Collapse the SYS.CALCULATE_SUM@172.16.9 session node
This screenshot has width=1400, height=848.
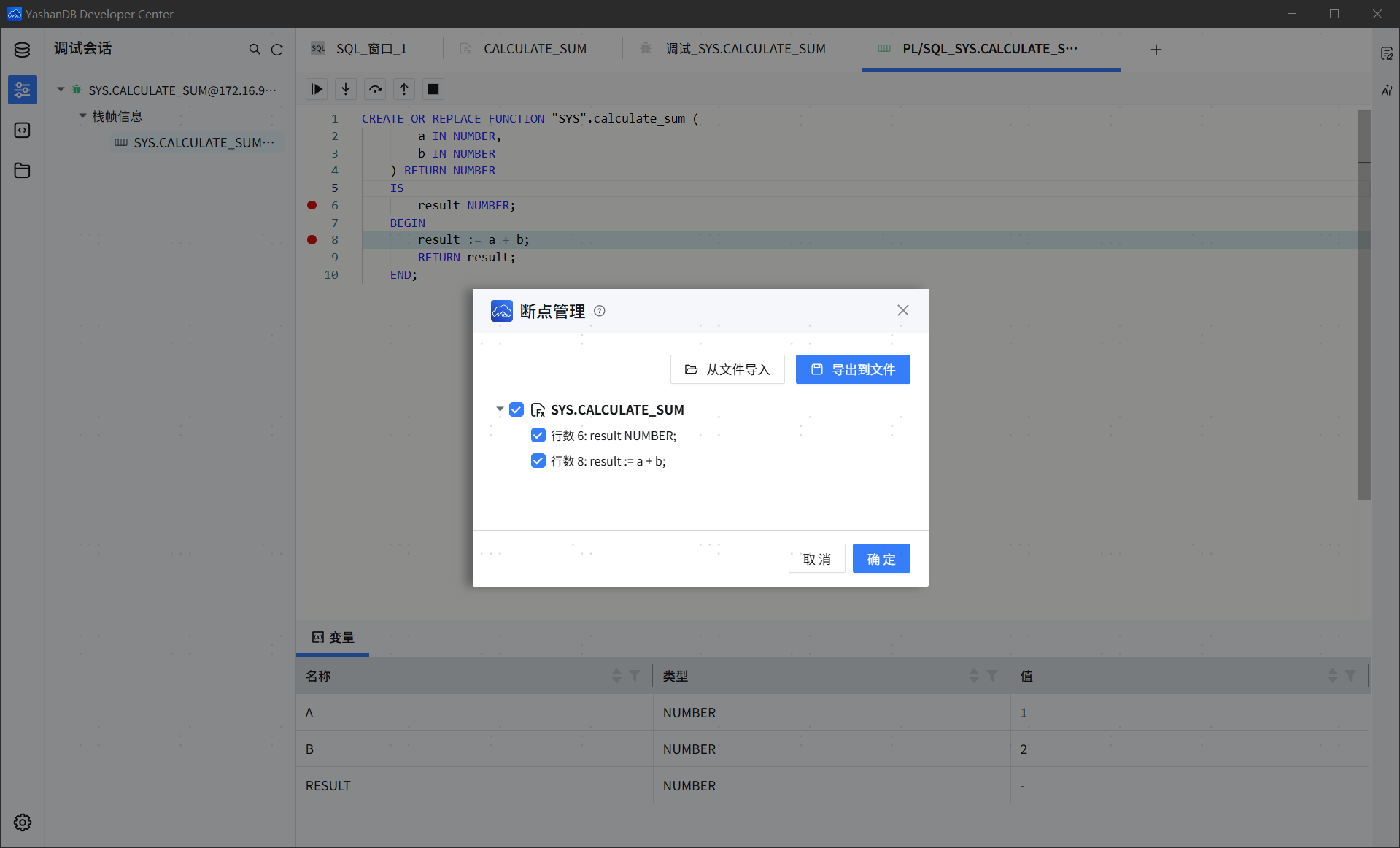click(x=61, y=90)
